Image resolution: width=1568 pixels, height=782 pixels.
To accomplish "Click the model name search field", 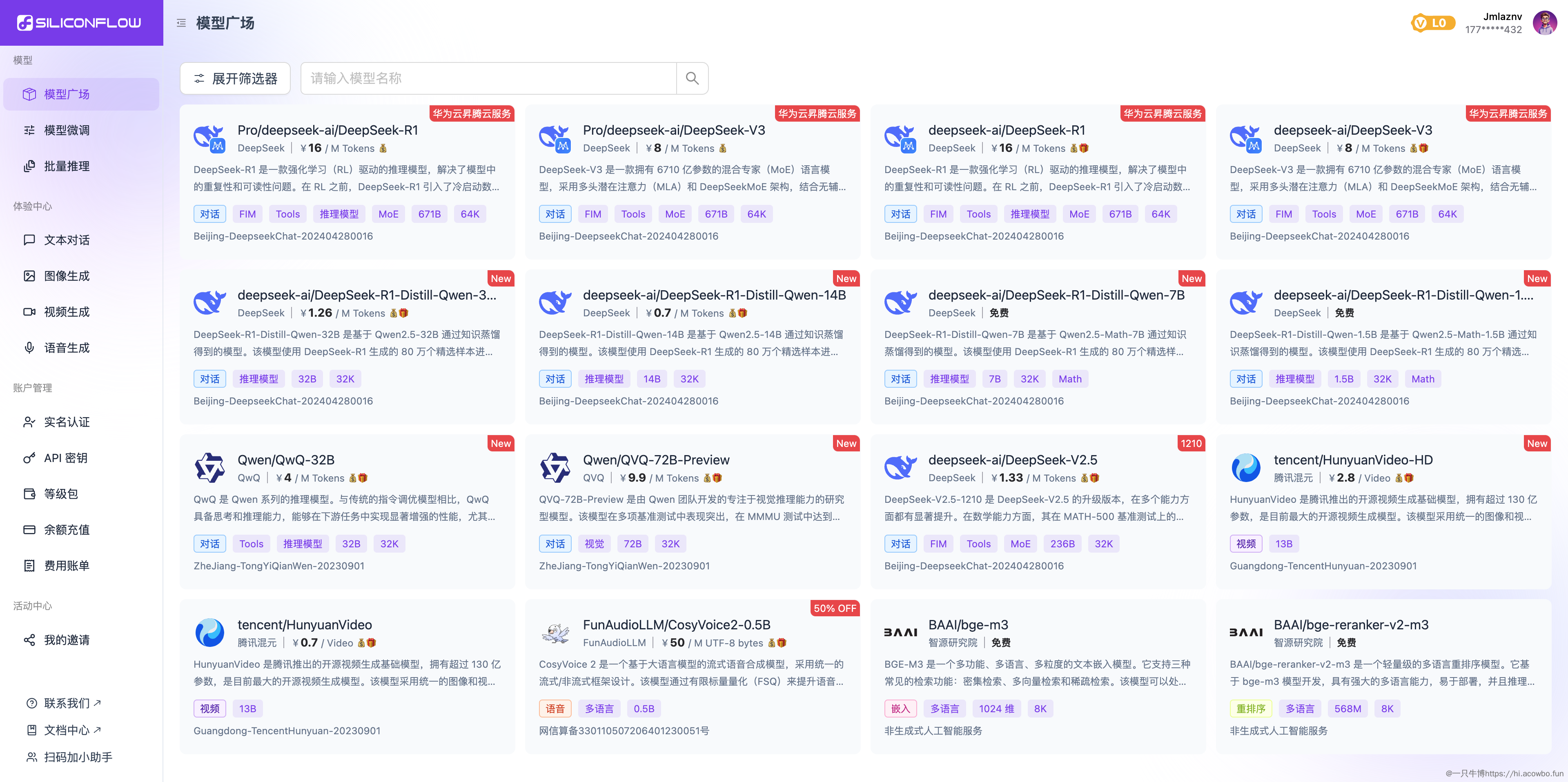I will (487, 78).
